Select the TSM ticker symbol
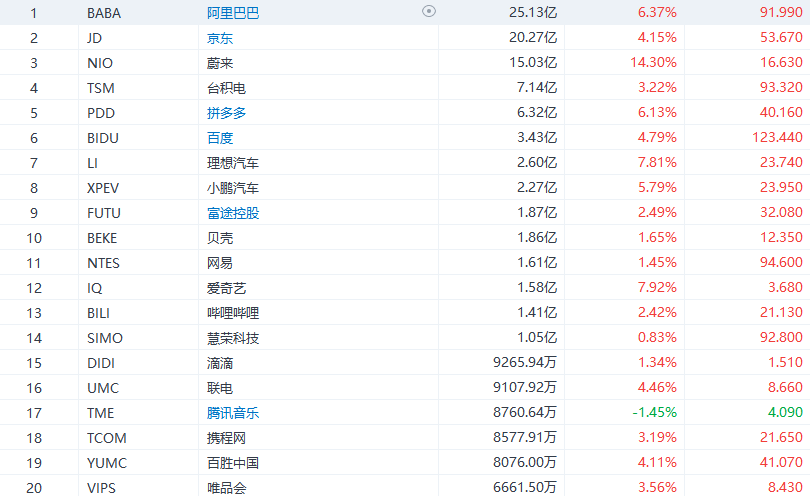Screen dimensions: 810x496 click(x=101, y=88)
